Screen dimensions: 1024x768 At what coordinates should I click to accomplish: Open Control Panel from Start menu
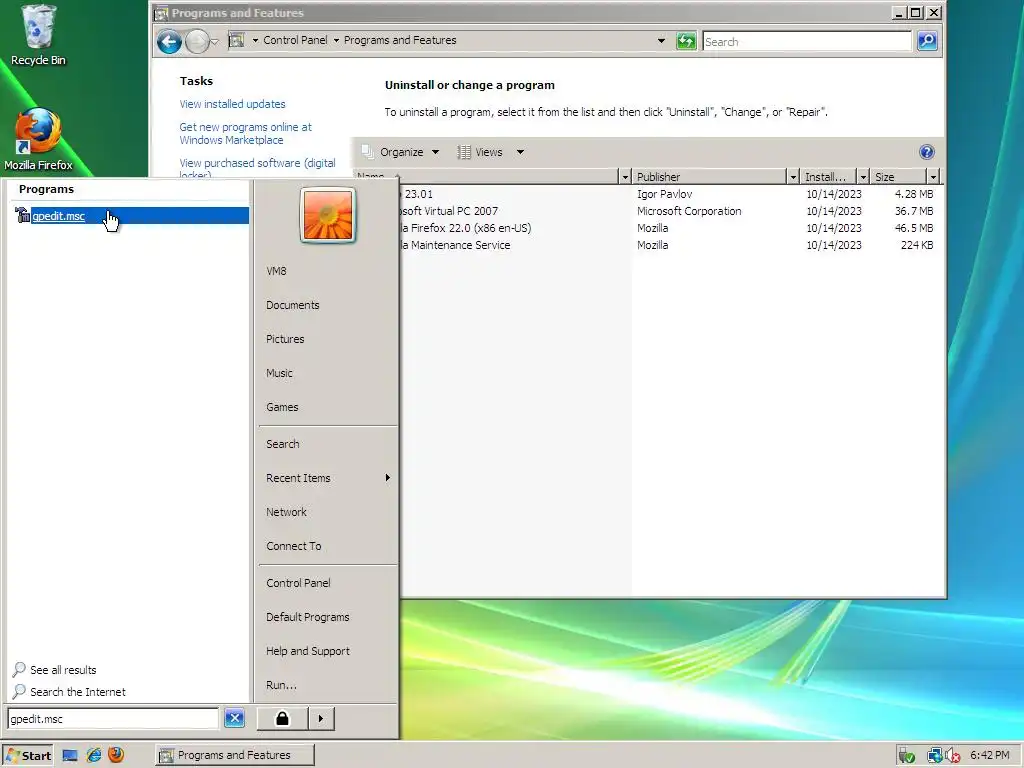[298, 583]
